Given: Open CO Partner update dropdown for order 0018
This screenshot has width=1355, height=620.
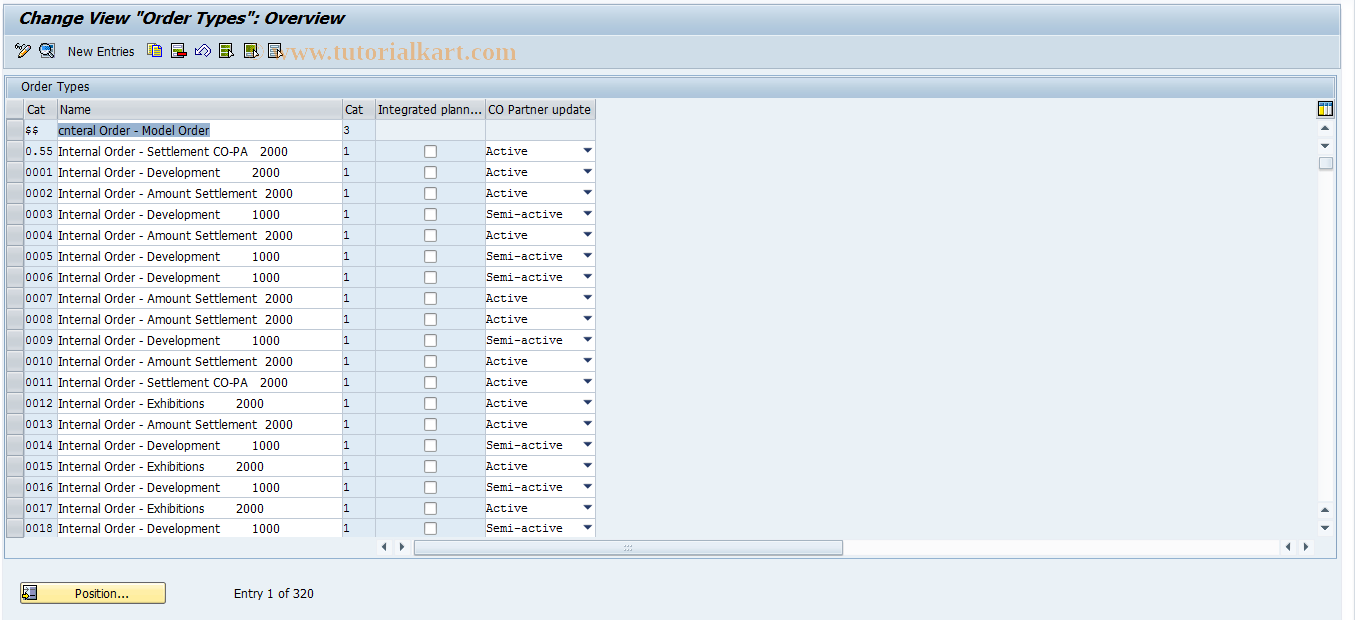Looking at the screenshot, I should pyautogui.click(x=587, y=528).
